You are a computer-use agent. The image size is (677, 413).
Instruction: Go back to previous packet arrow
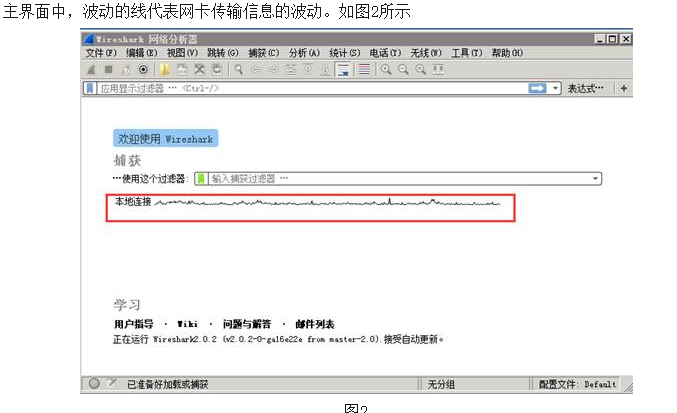pyautogui.click(x=256, y=69)
